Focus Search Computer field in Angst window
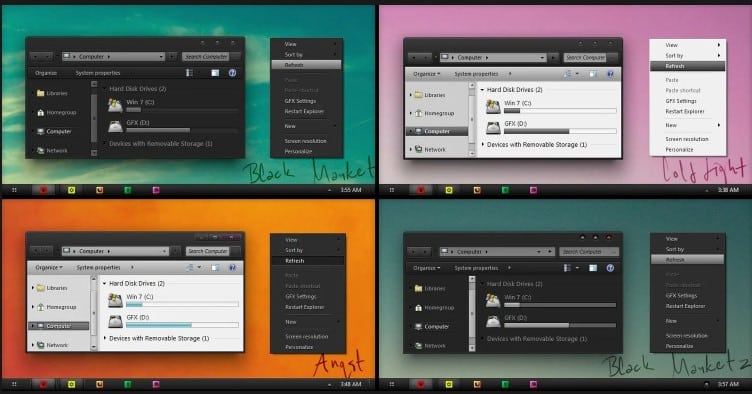Viewport: 752px width, 394px height. pos(207,251)
